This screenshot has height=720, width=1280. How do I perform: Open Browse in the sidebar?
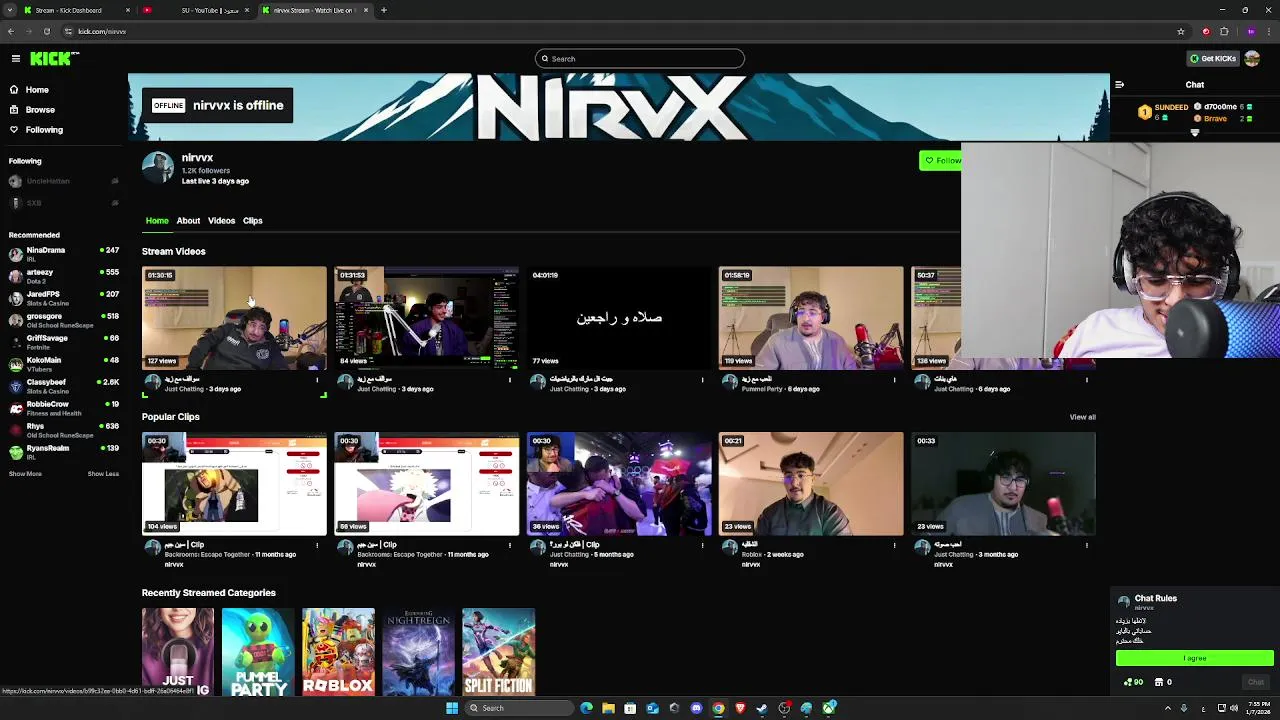click(40, 110)
